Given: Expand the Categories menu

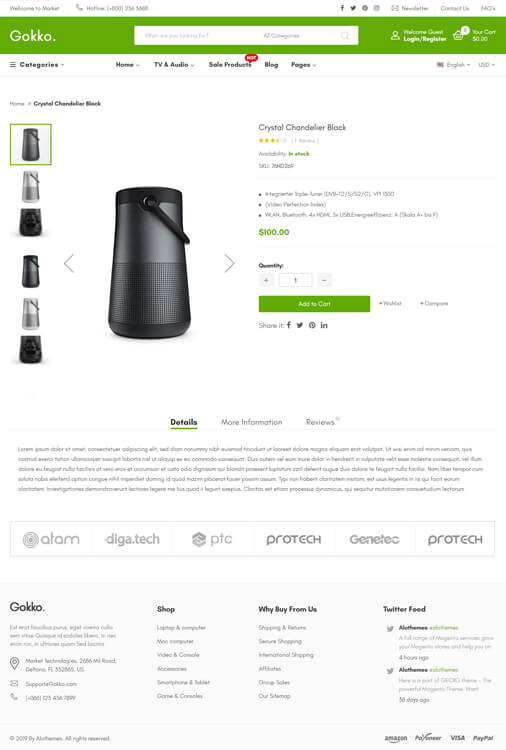Looking at the screenshot, I should point(37,65).
